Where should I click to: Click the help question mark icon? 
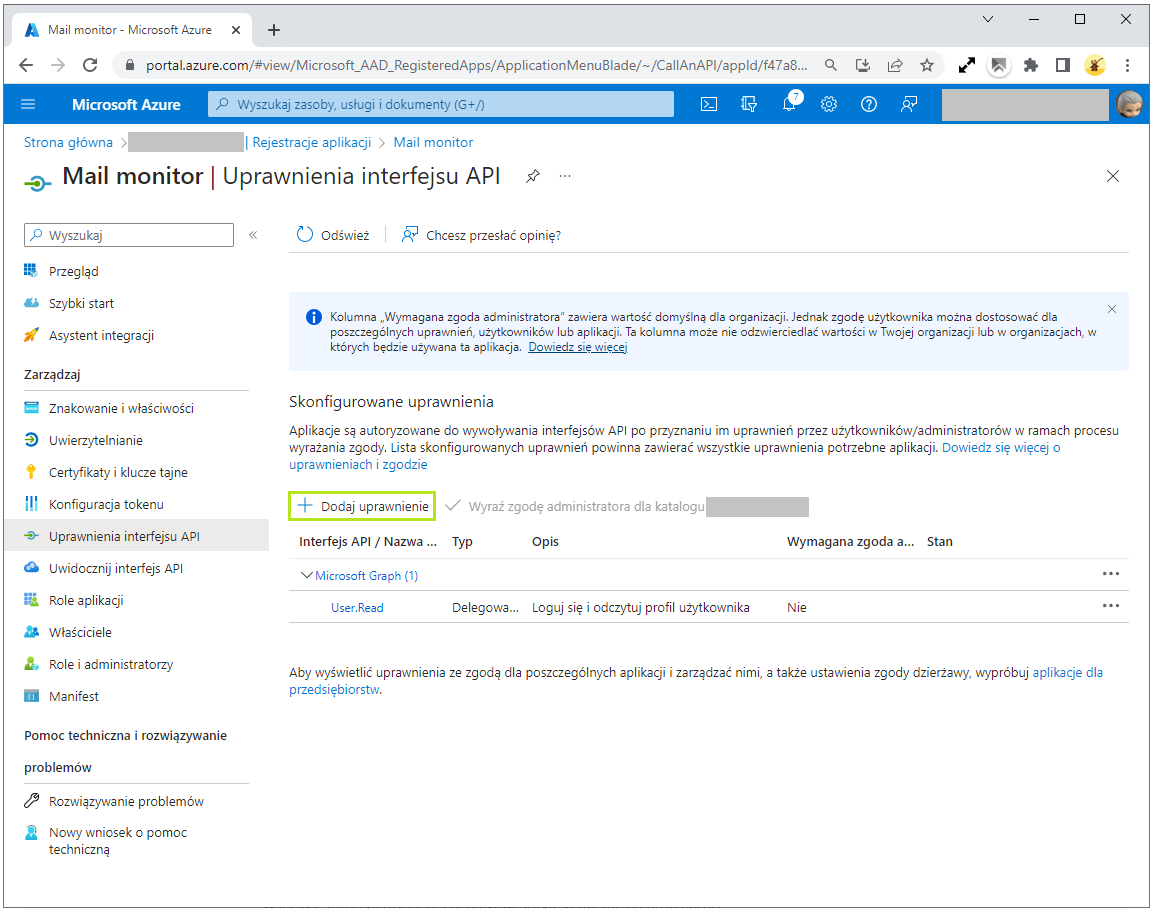(868, 104)
